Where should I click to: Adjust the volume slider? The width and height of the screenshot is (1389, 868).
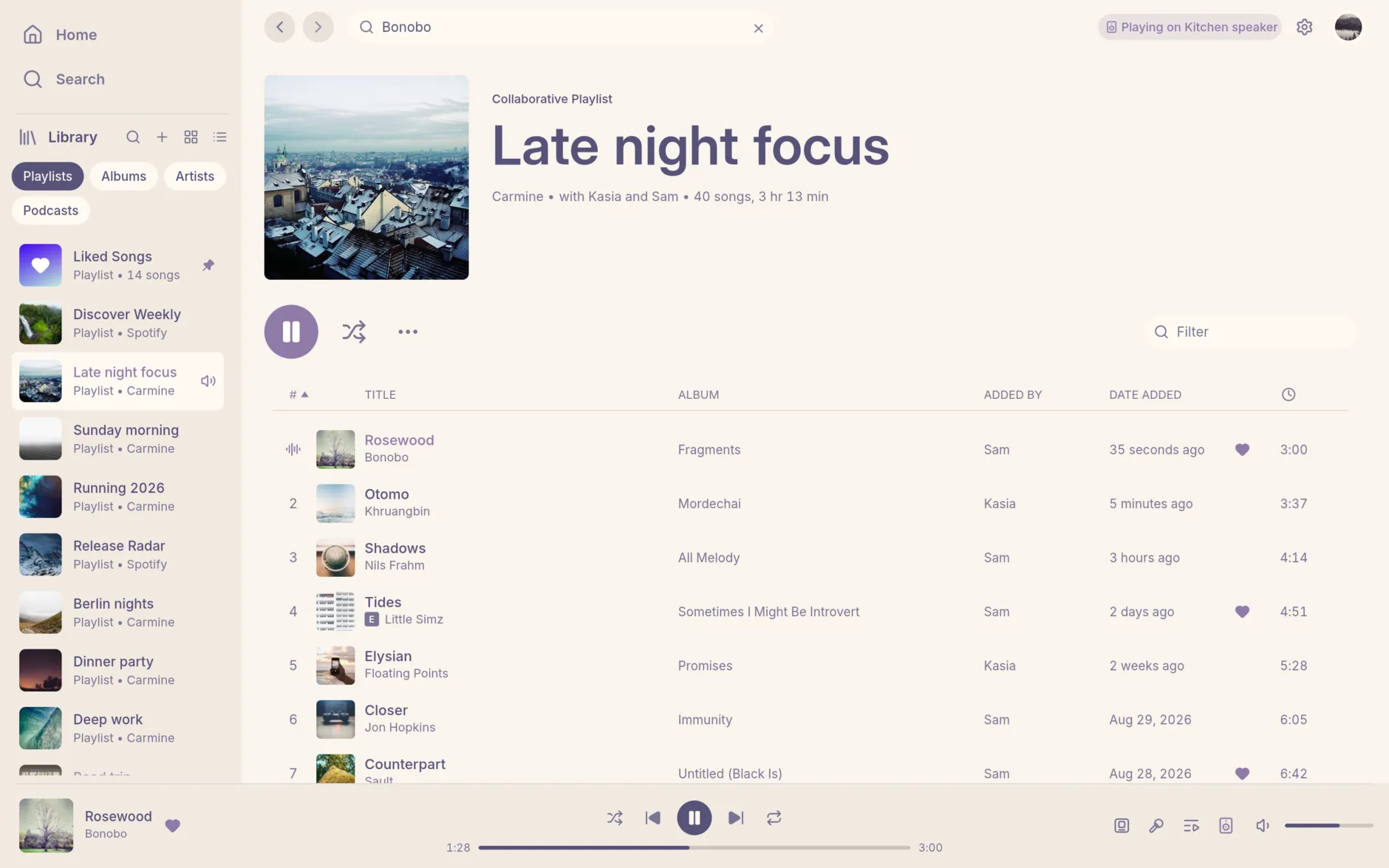point(1328,825)
